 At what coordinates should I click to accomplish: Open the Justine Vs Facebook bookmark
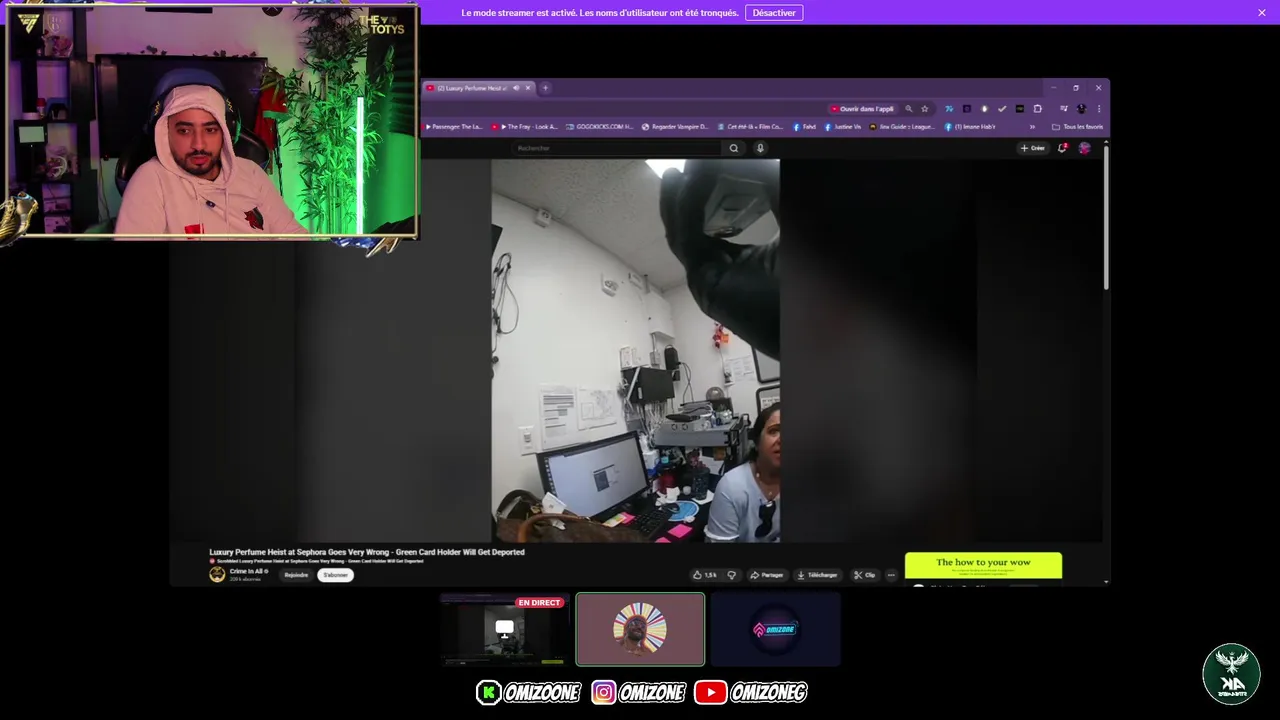pos(842,127)
